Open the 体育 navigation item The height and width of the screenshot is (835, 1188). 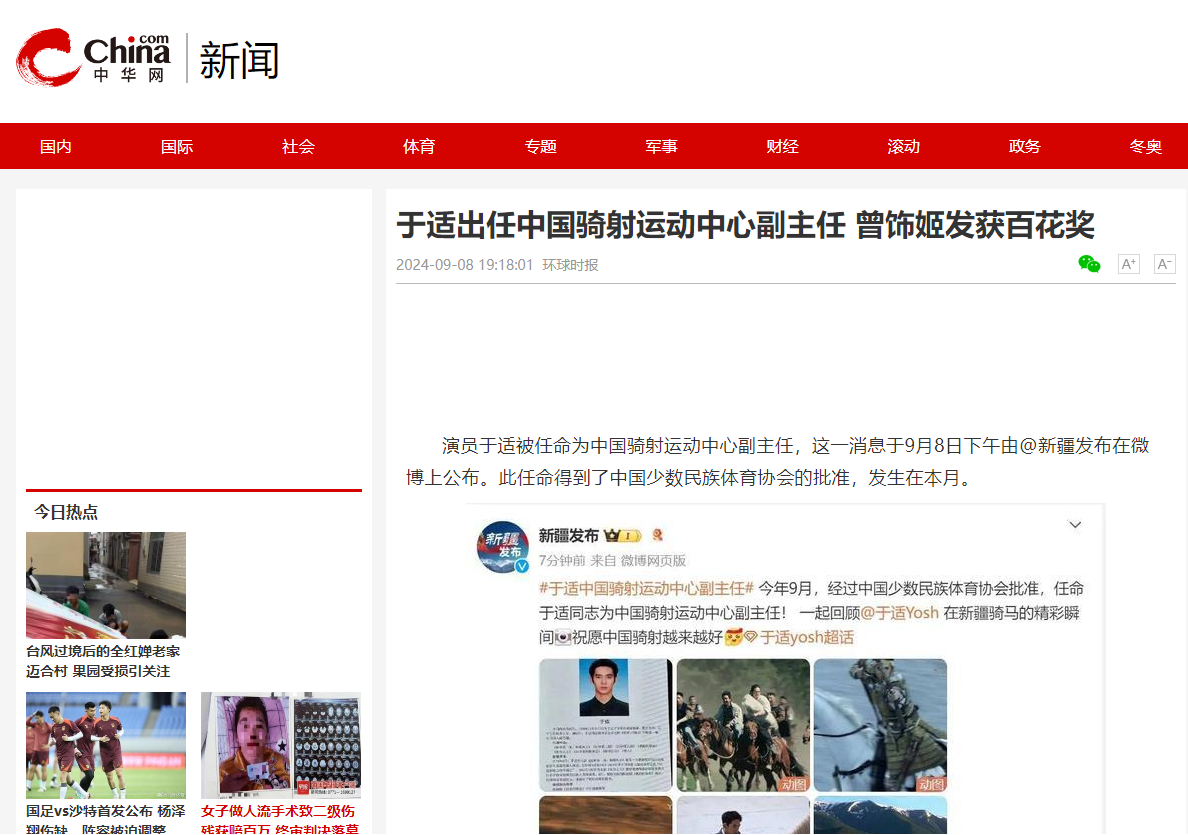click(419, 146)
